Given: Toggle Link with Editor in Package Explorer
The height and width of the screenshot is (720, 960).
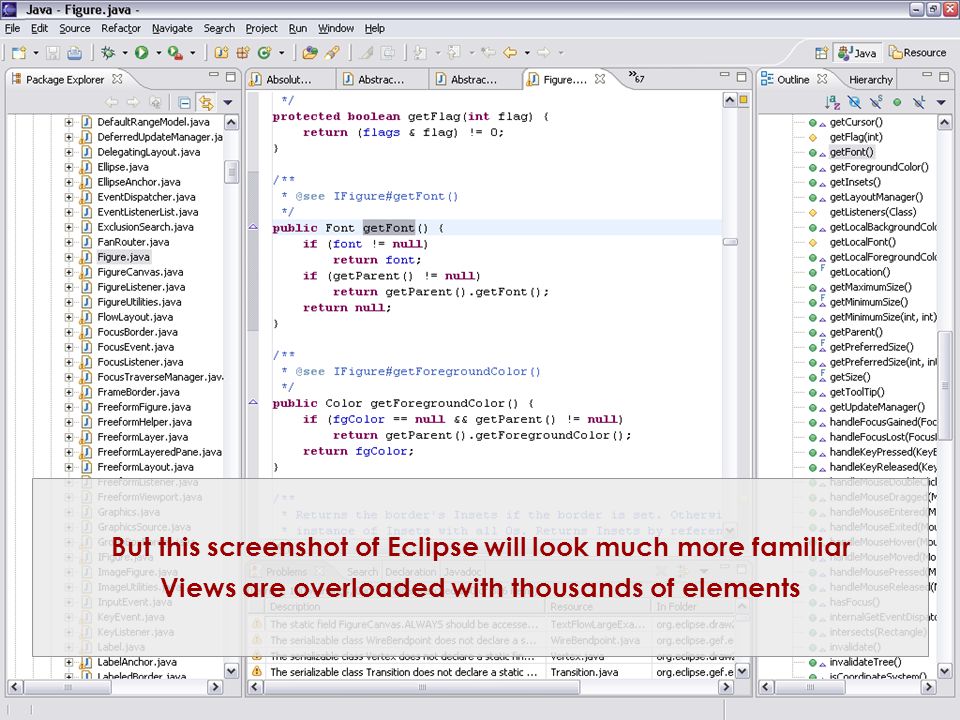Looking at the screenshot, I should pos(206,102).
